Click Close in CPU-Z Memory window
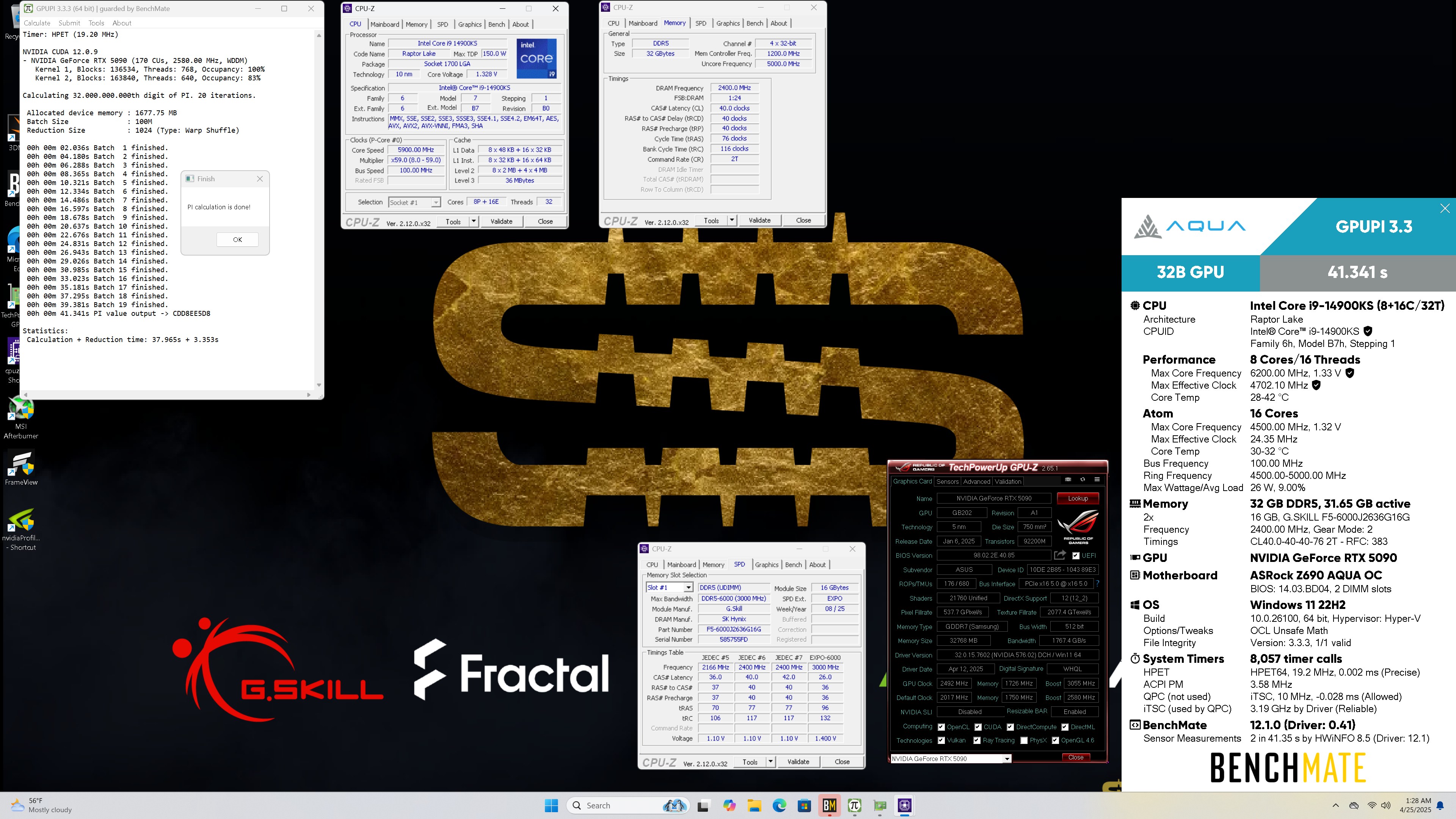 tap(803, 220)
